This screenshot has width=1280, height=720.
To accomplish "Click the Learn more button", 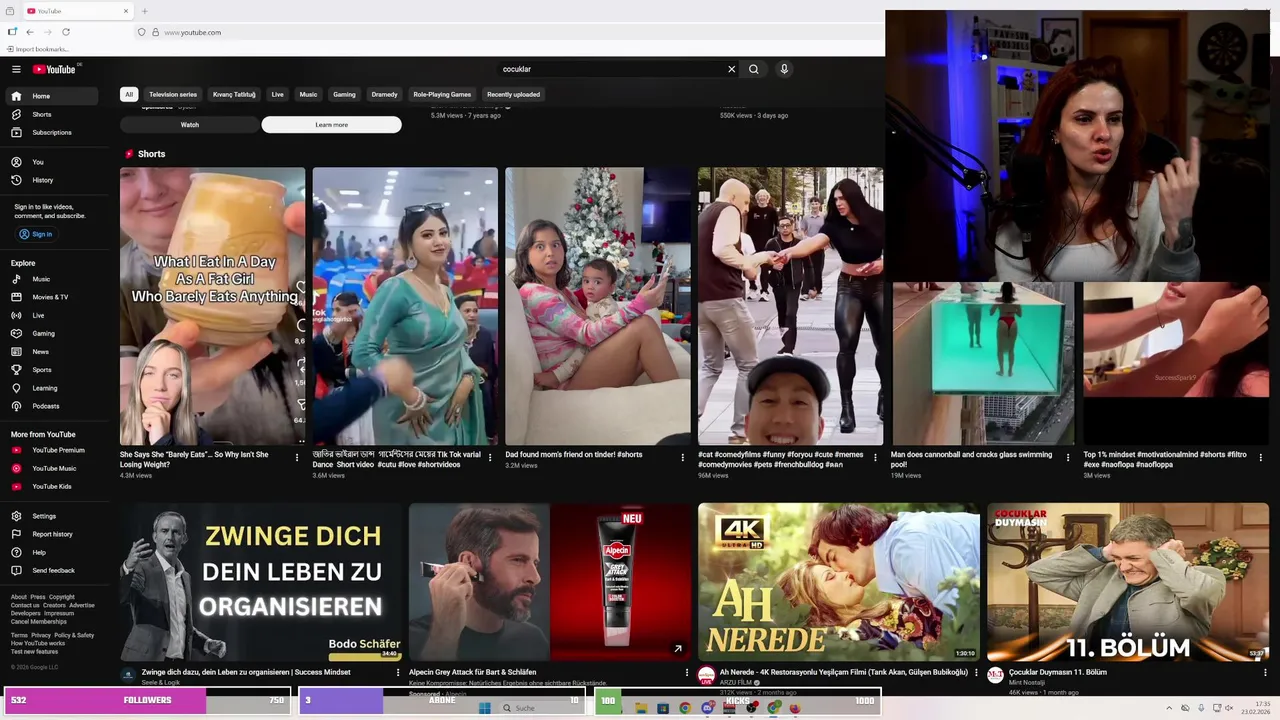I will [331, 125].
